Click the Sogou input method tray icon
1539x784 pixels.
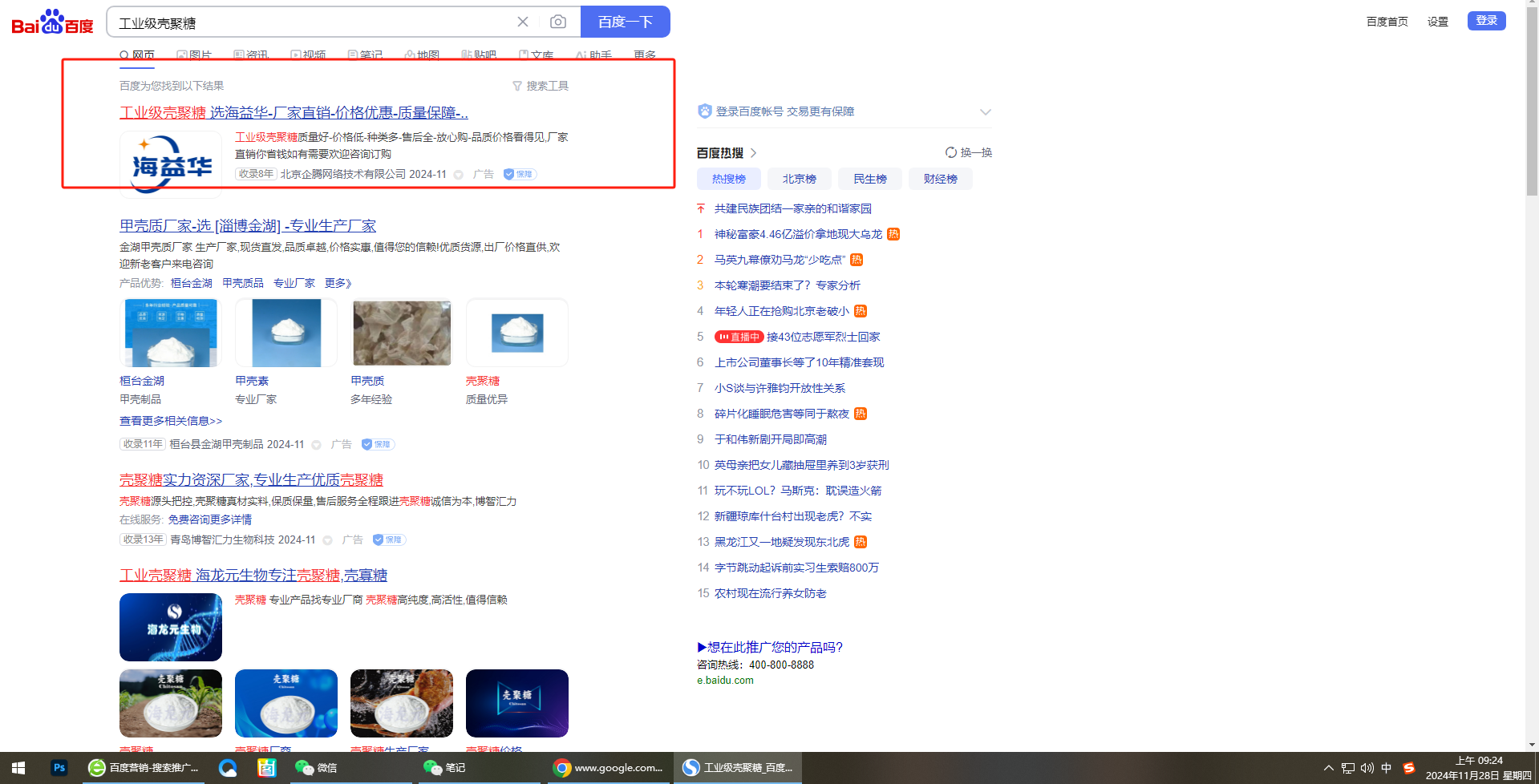(1409, 768)
